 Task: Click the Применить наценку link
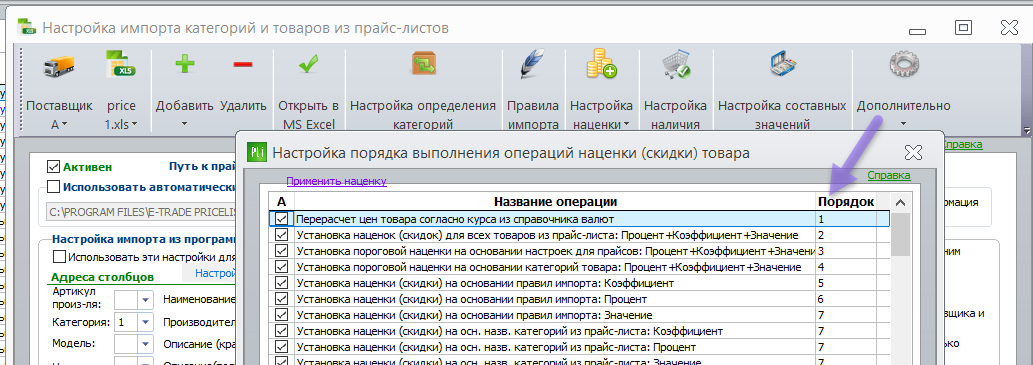pyautogui.click(x=336, y=181)
